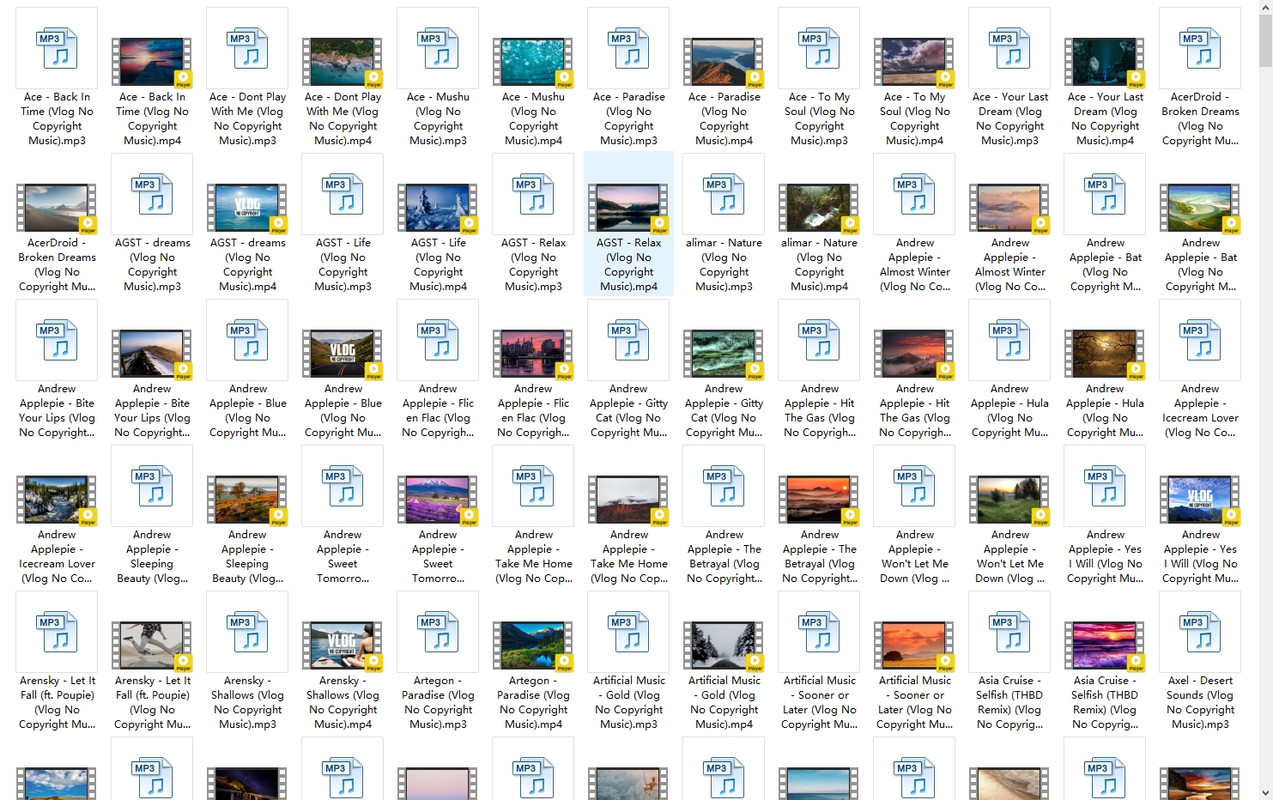This screenshot has height=800, width=1273.
Task: Select the Sooner or Later MP3 file icon
Action: coord(820,632)
